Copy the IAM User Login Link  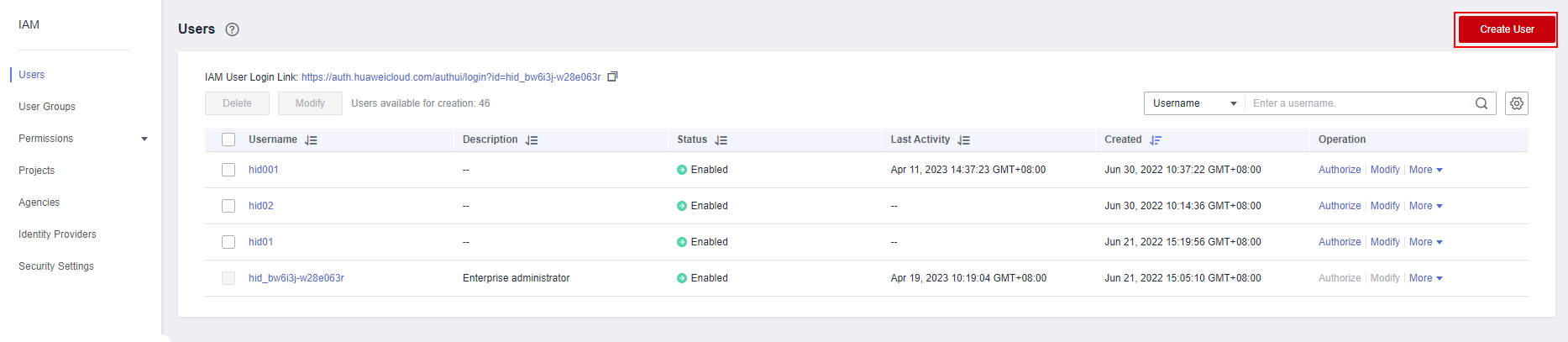[x=612, y=76]
